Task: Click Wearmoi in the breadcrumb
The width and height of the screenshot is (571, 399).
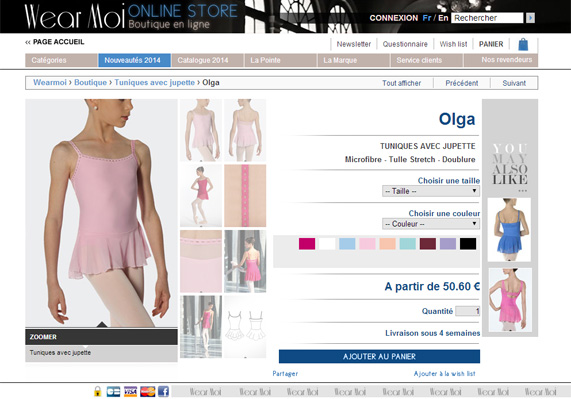Action: 50,82
